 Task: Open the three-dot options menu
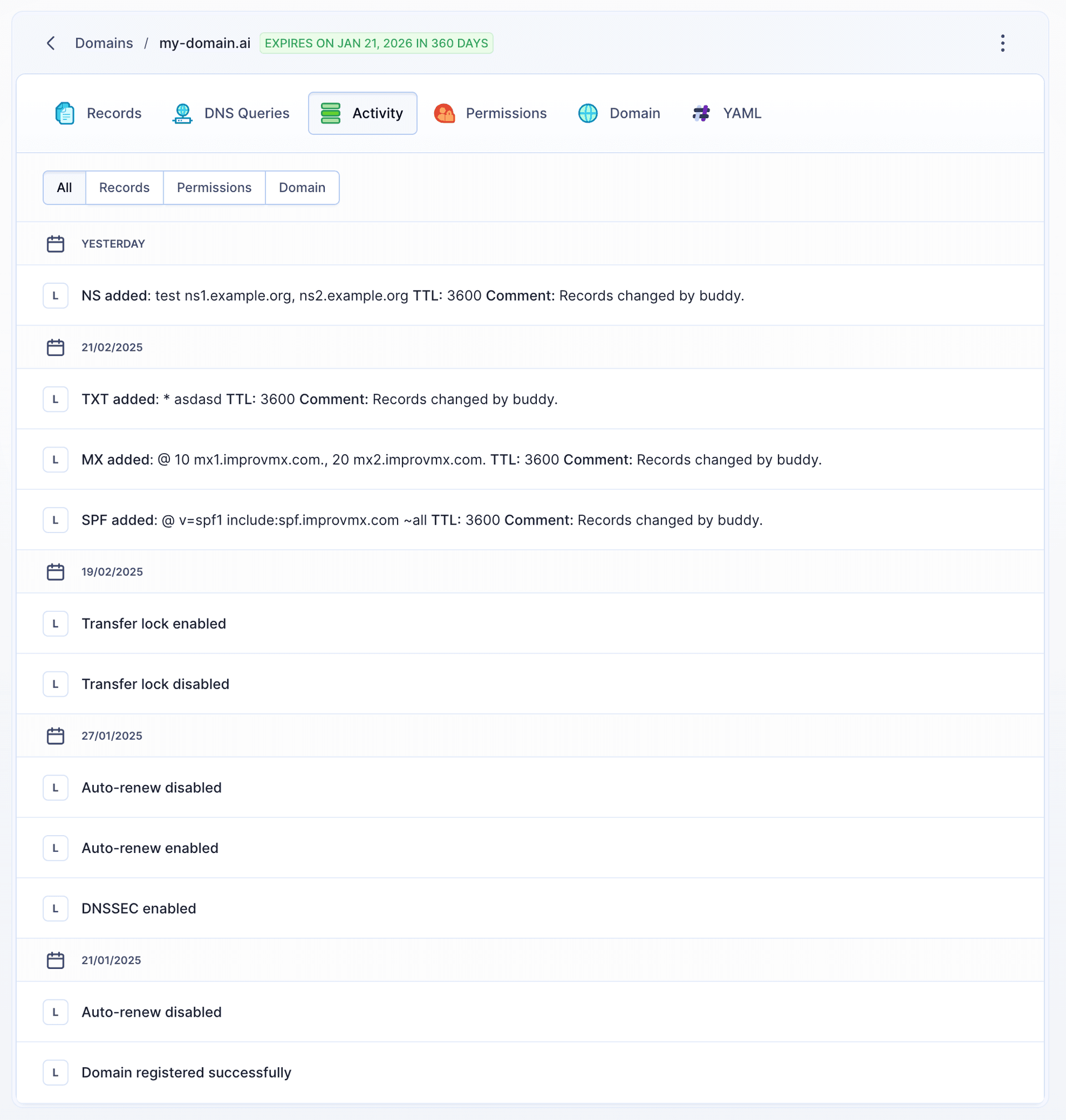1002,43
